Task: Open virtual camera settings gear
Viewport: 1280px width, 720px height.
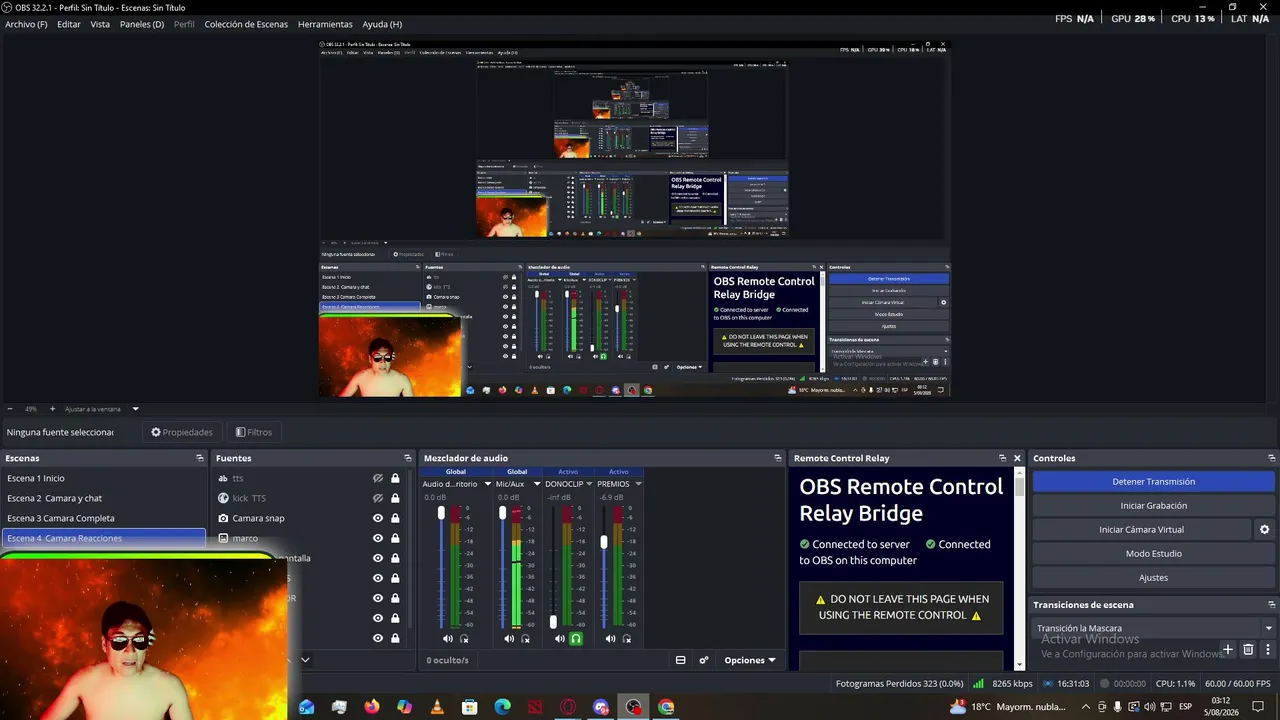Action: coord(1264,530)
